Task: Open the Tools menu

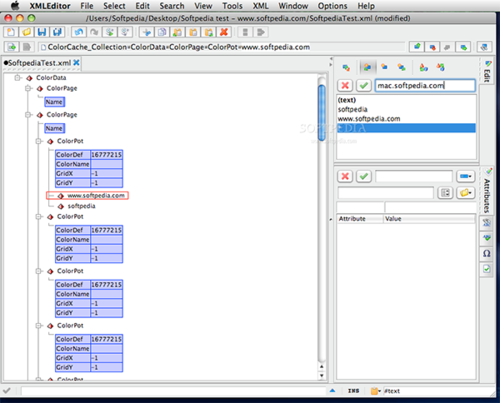Action: 232,6
